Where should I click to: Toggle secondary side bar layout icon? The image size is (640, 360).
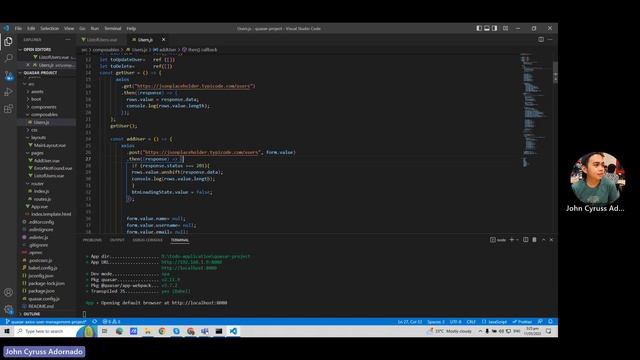(x=494, y=28)
